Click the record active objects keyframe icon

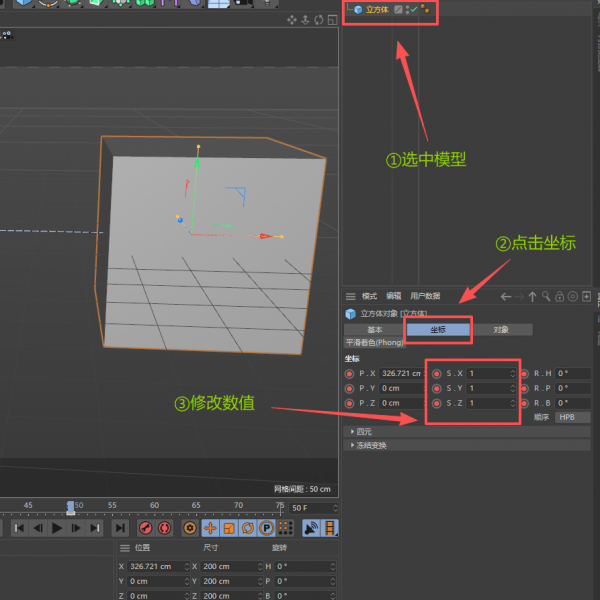click(x=145, y=527)
